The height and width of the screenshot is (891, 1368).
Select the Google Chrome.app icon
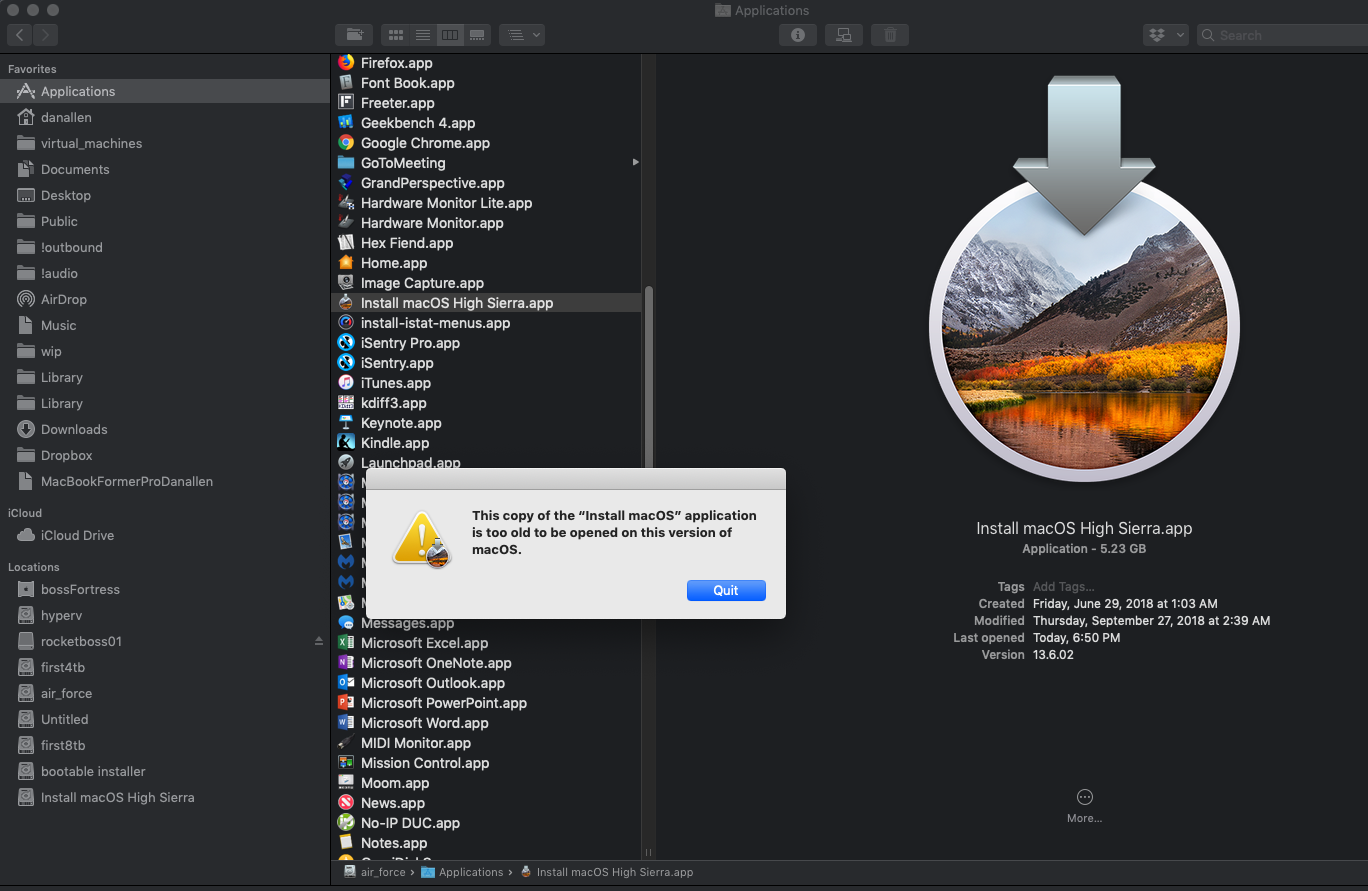click(x=346, y=143)
